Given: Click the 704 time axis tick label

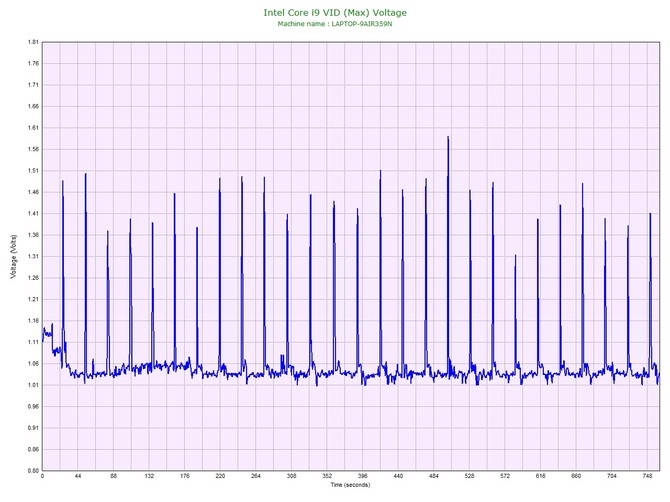Looking at the screenshot, I should (611, 476).
